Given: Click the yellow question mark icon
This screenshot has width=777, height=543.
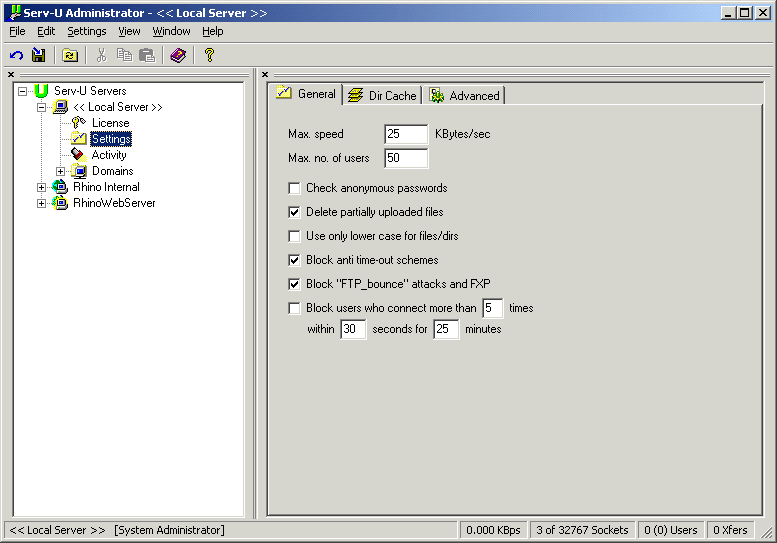Looking at the screenshot, I should (x=209, y=55).
